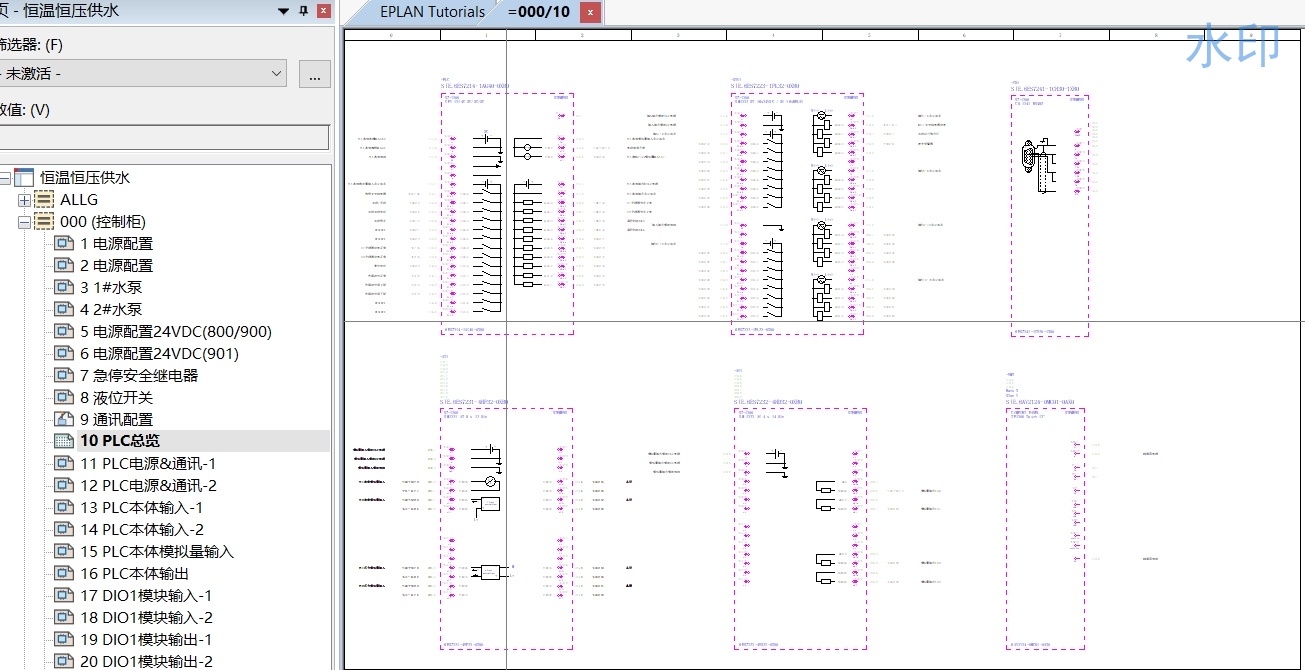Viewport: 1305px width, 670px height.
Task: Click icon of 16 PLC本体输出
Action: 65,573
